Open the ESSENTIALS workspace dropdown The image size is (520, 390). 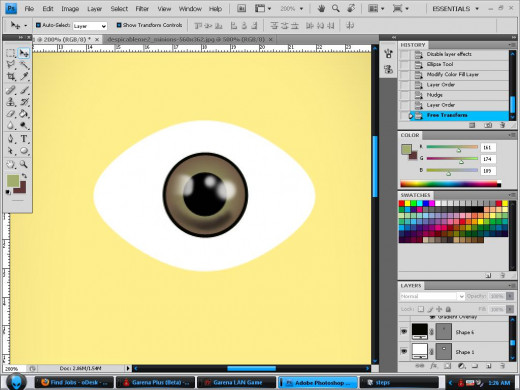[456, 9]
